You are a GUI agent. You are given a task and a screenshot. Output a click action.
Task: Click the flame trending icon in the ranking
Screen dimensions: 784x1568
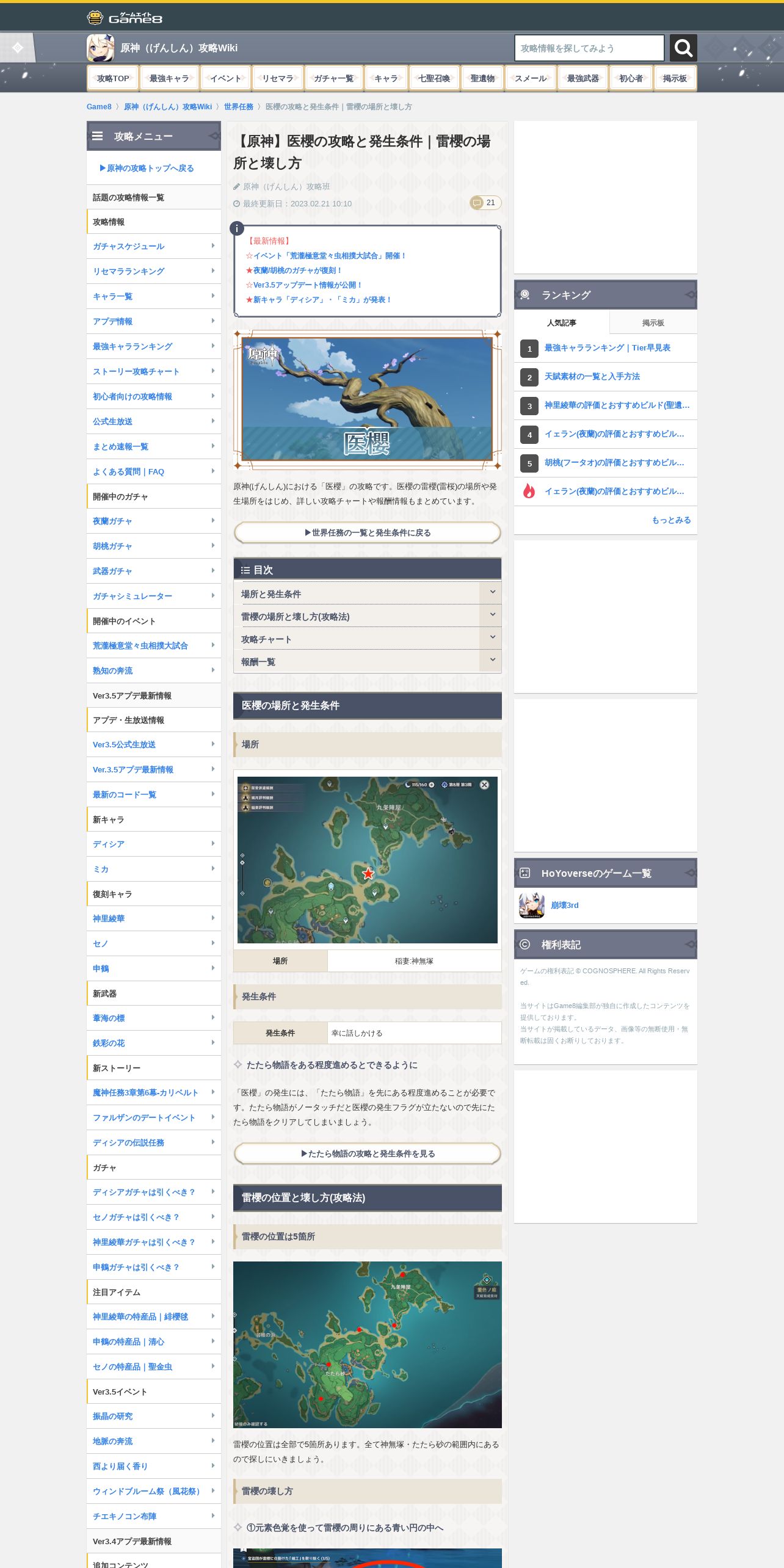pyautogui.click(x=529, y=491)
